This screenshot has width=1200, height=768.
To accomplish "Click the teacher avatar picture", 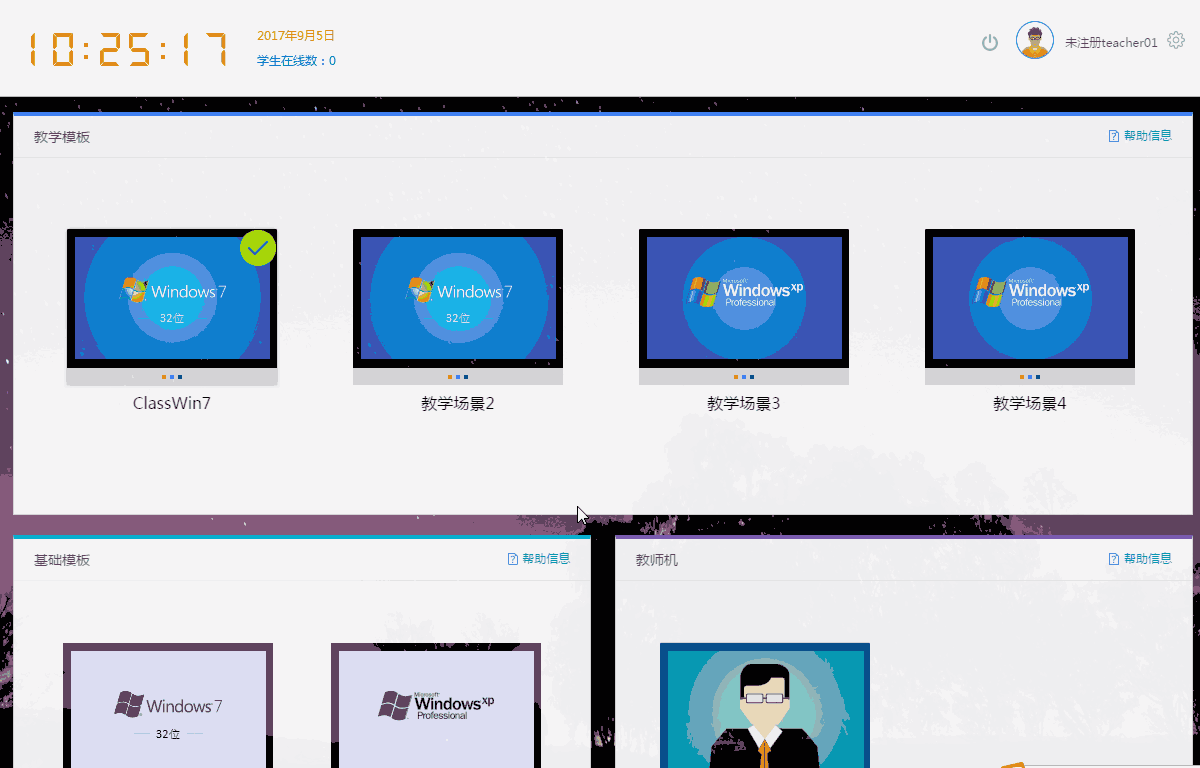I will tap(1035, 41).
